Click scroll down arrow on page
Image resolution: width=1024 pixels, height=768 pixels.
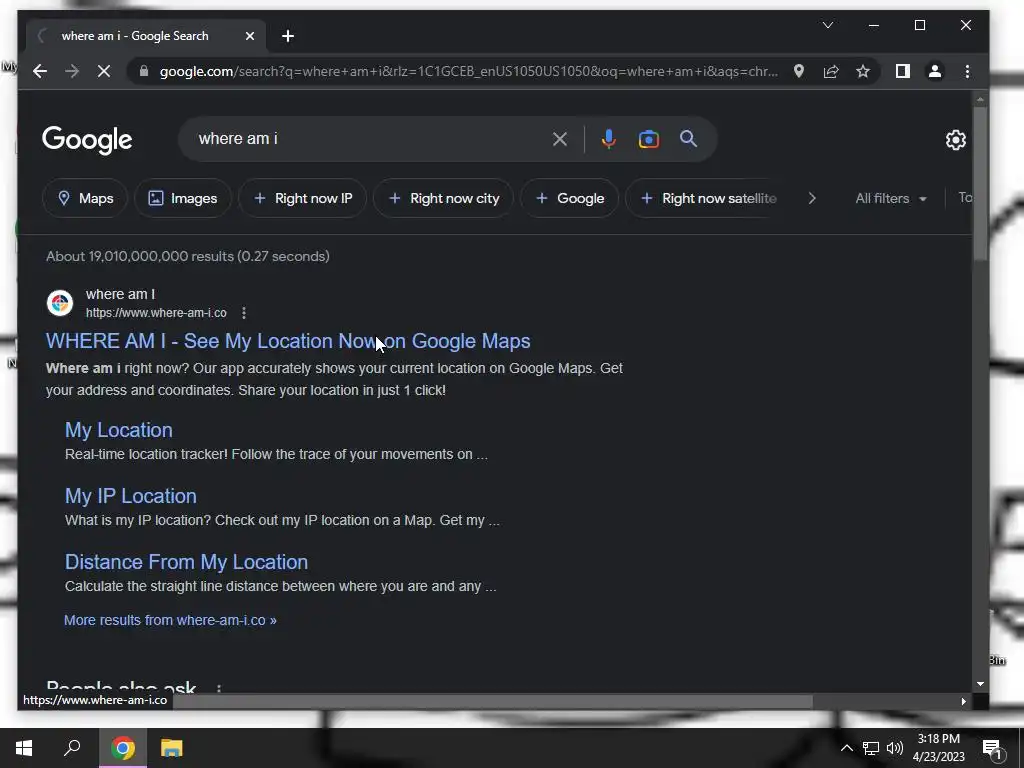[x=980, y=684]
